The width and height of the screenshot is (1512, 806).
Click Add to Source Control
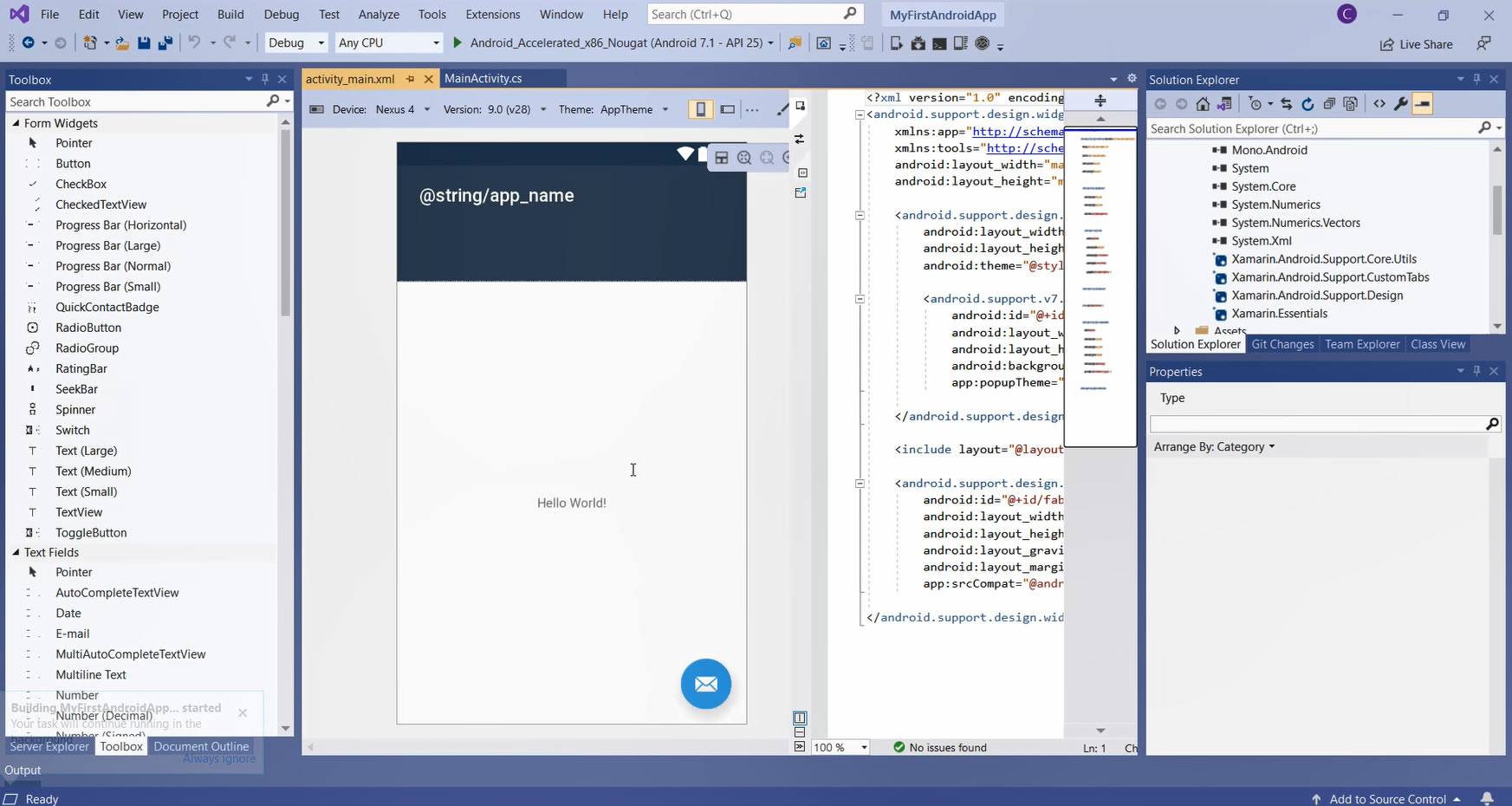click(1386, 799)
